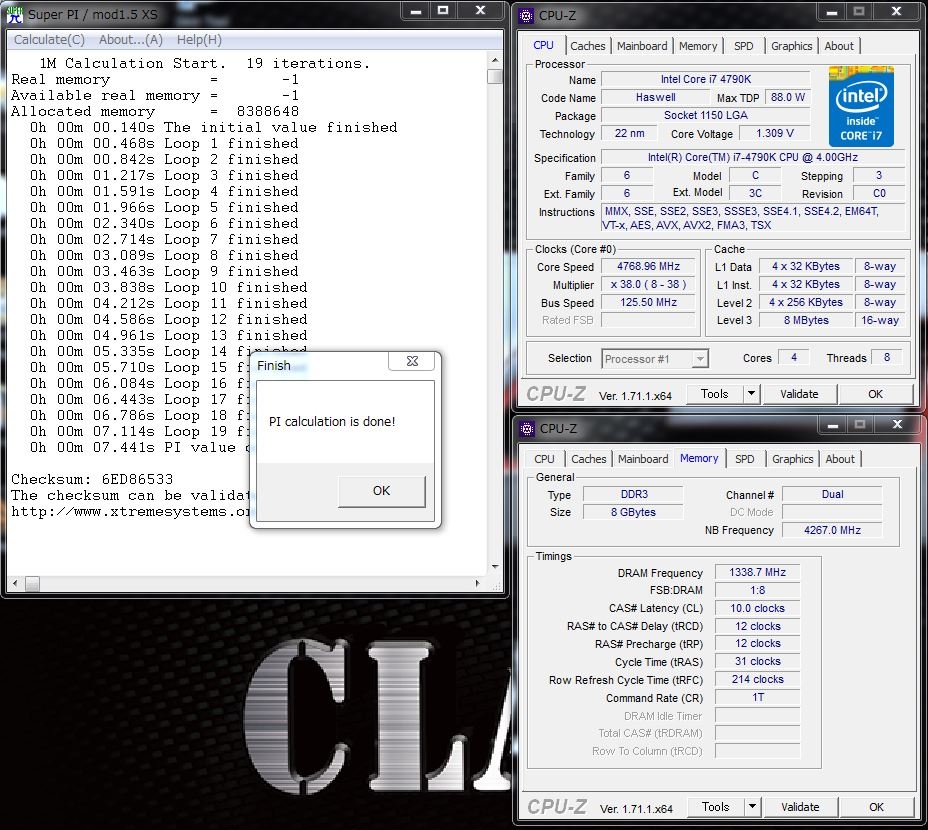Image resolution: width=928 pixels, height=830 pixels.
Task: Click Tools button in lower CPU-Z window
Action: coord(716,807)
